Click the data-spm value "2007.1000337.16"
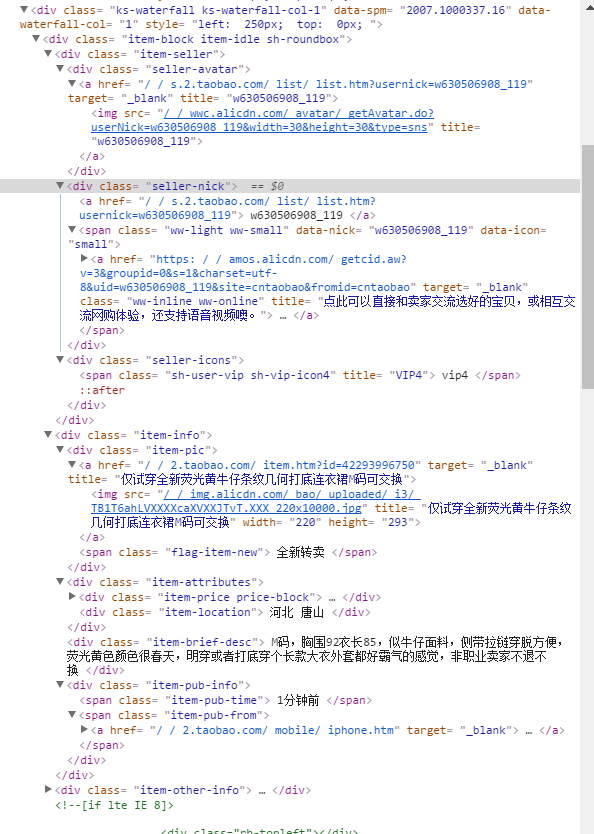The image size is (594, 834). [456, 10]
